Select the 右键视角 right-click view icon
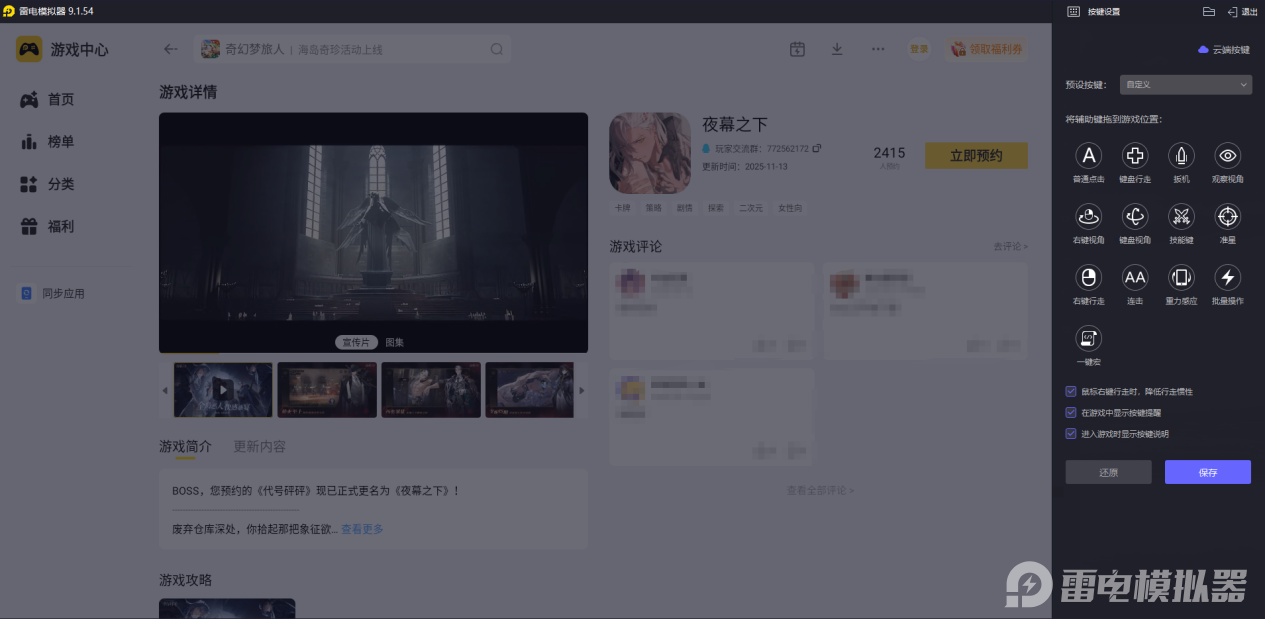 tap(1088, 216)
